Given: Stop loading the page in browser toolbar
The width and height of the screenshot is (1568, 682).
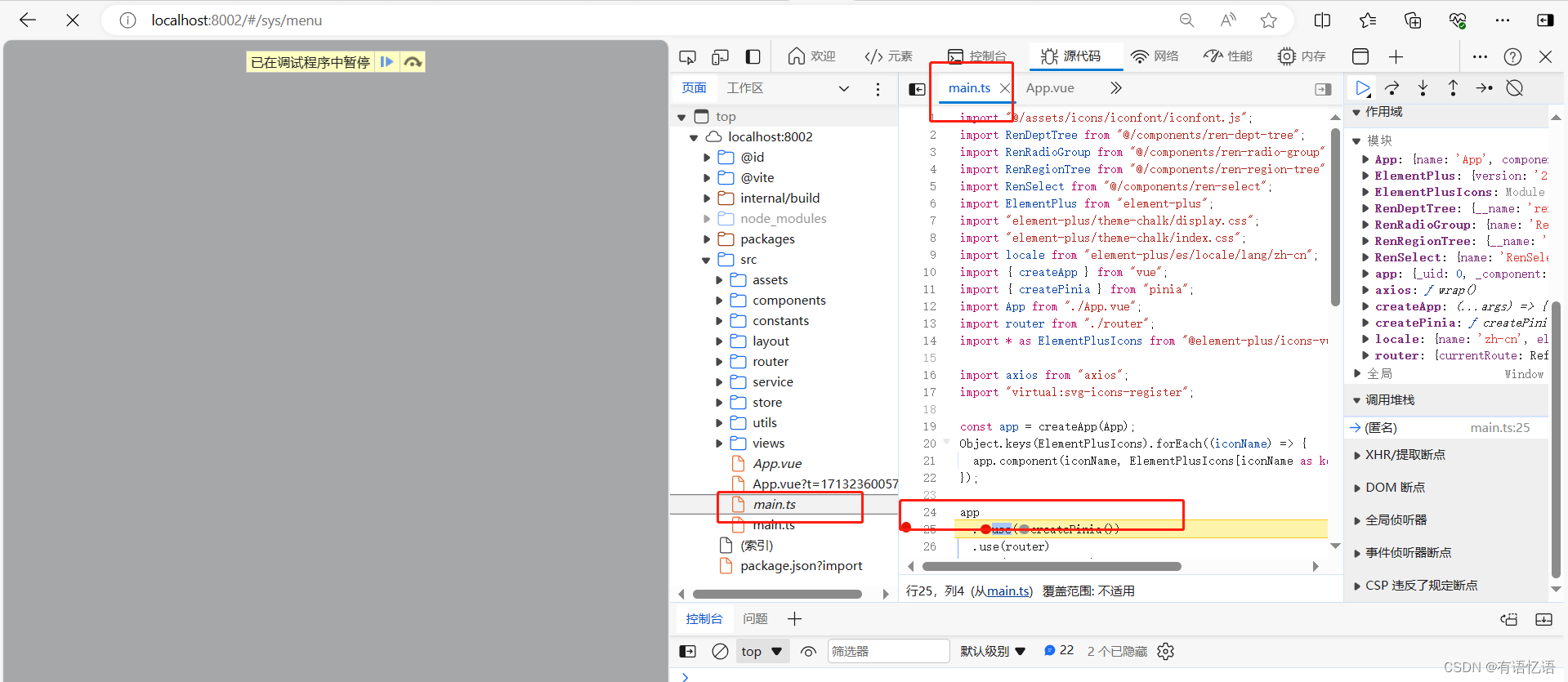Looking at the screenshot, I should click(73, 20).
